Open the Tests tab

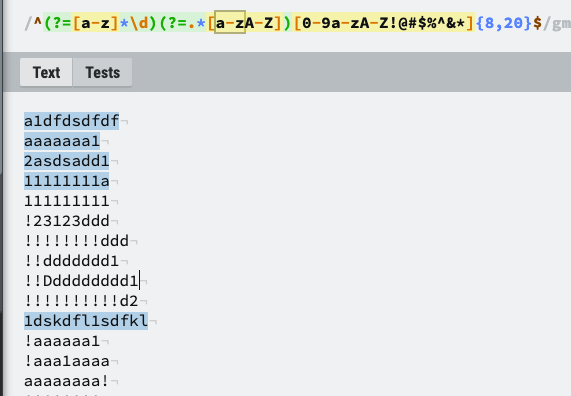[102, 72]
